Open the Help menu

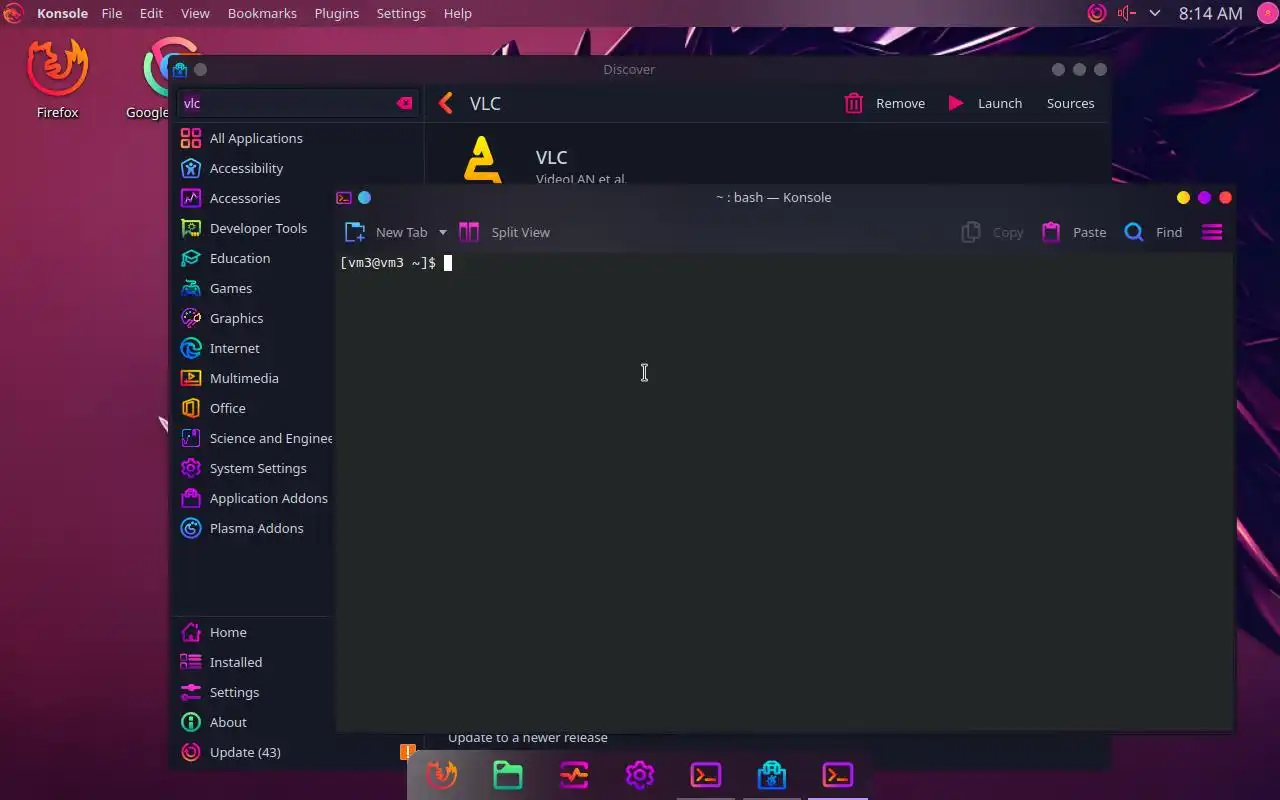(457, 13)
